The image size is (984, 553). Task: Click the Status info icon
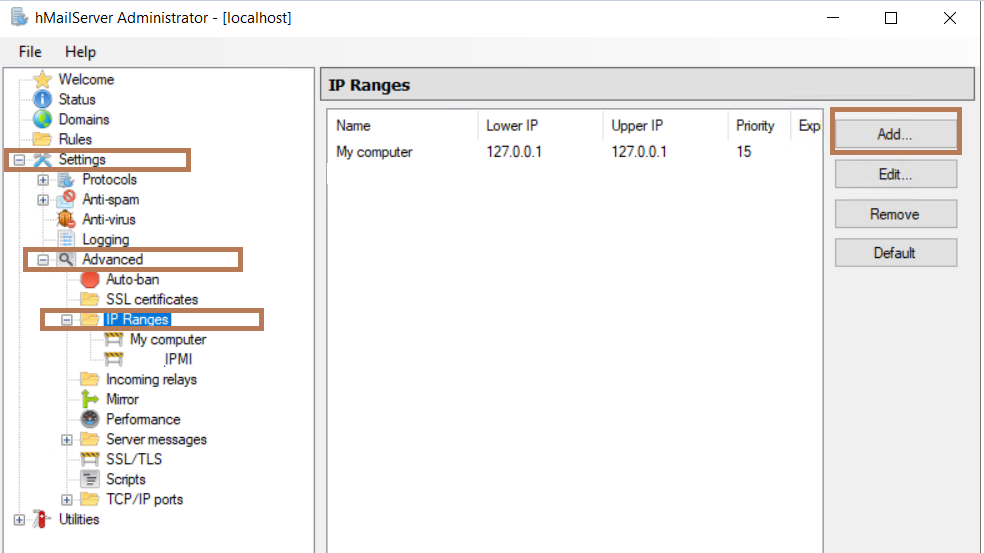click(42, 99)
